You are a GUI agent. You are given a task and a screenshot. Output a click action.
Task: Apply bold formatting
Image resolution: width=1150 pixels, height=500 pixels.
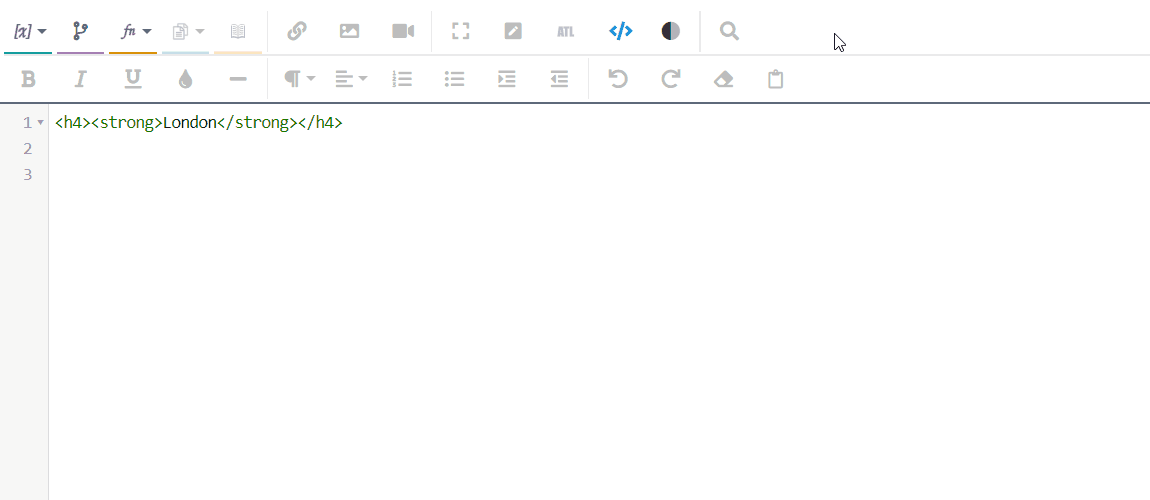pyautogui.click(x=28, y=78)
